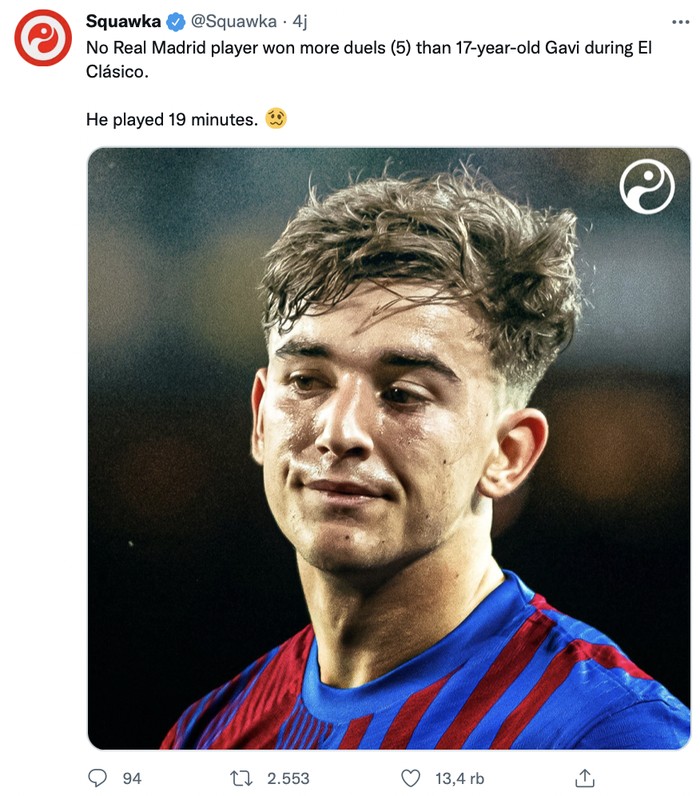
Task: Open the attached photo of the player's face
Action: pyautogui.click(x=388, y=450)
